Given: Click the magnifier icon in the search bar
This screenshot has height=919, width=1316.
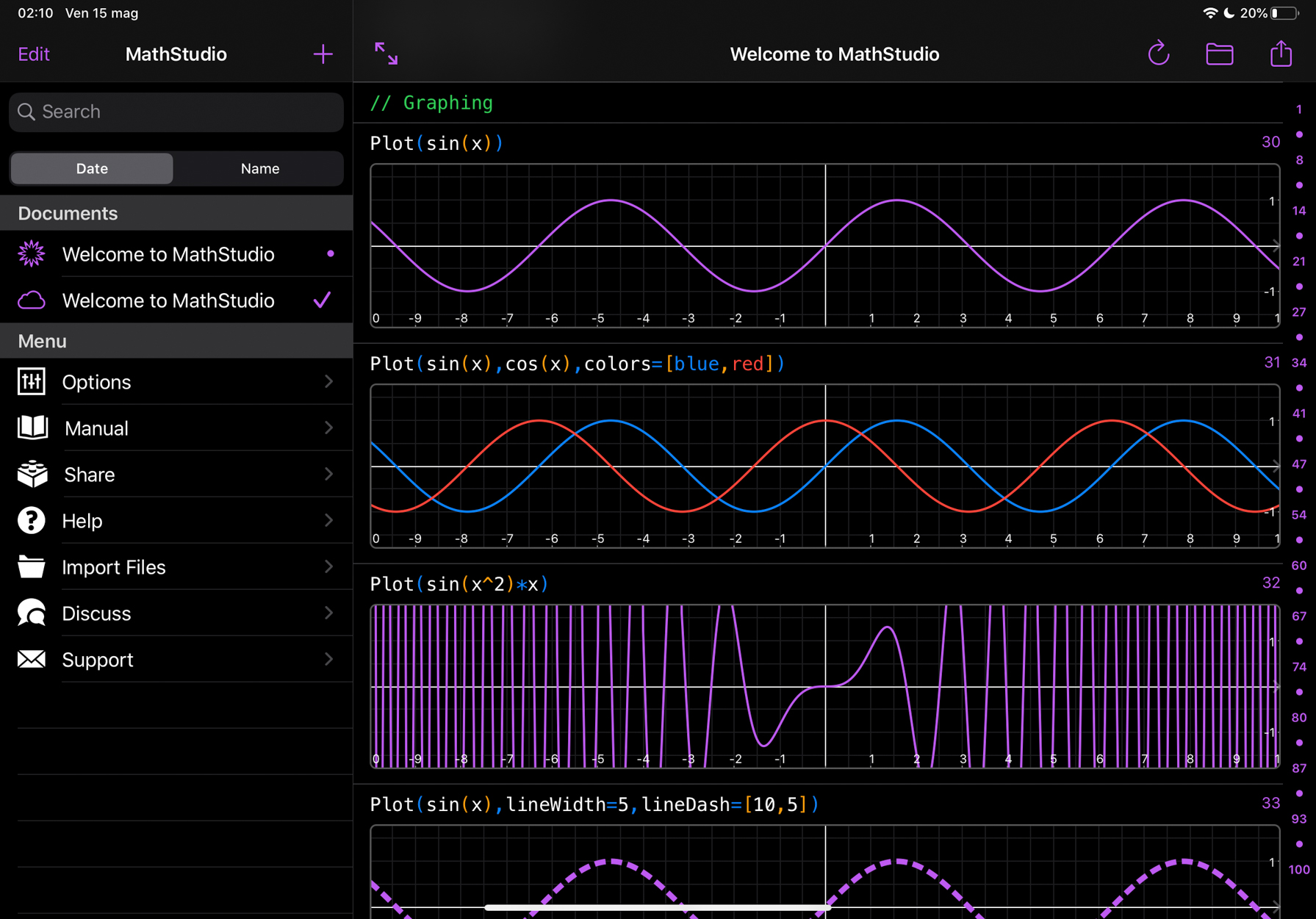Looking at the screenshot, I should pyautogui.click(x=26, y=112).
